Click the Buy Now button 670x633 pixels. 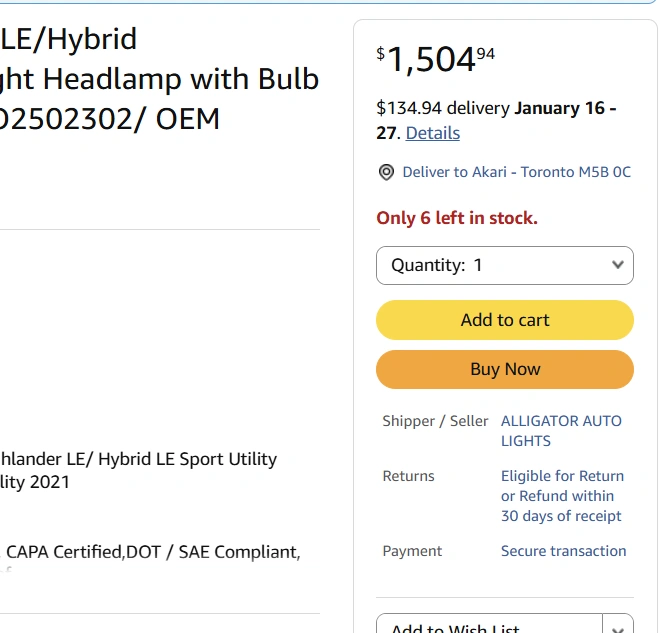(505, 369)
